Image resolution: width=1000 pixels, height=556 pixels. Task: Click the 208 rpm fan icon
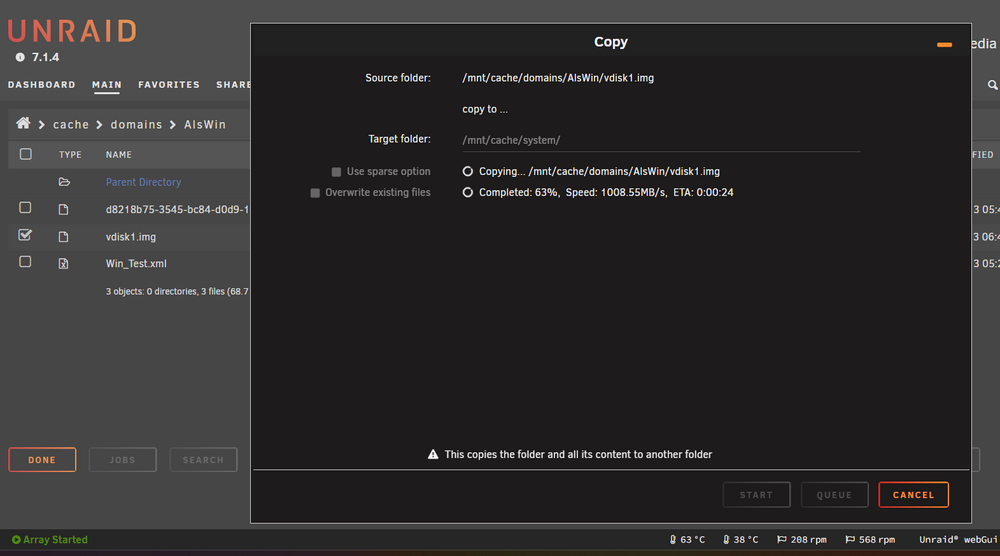(781, 539)
